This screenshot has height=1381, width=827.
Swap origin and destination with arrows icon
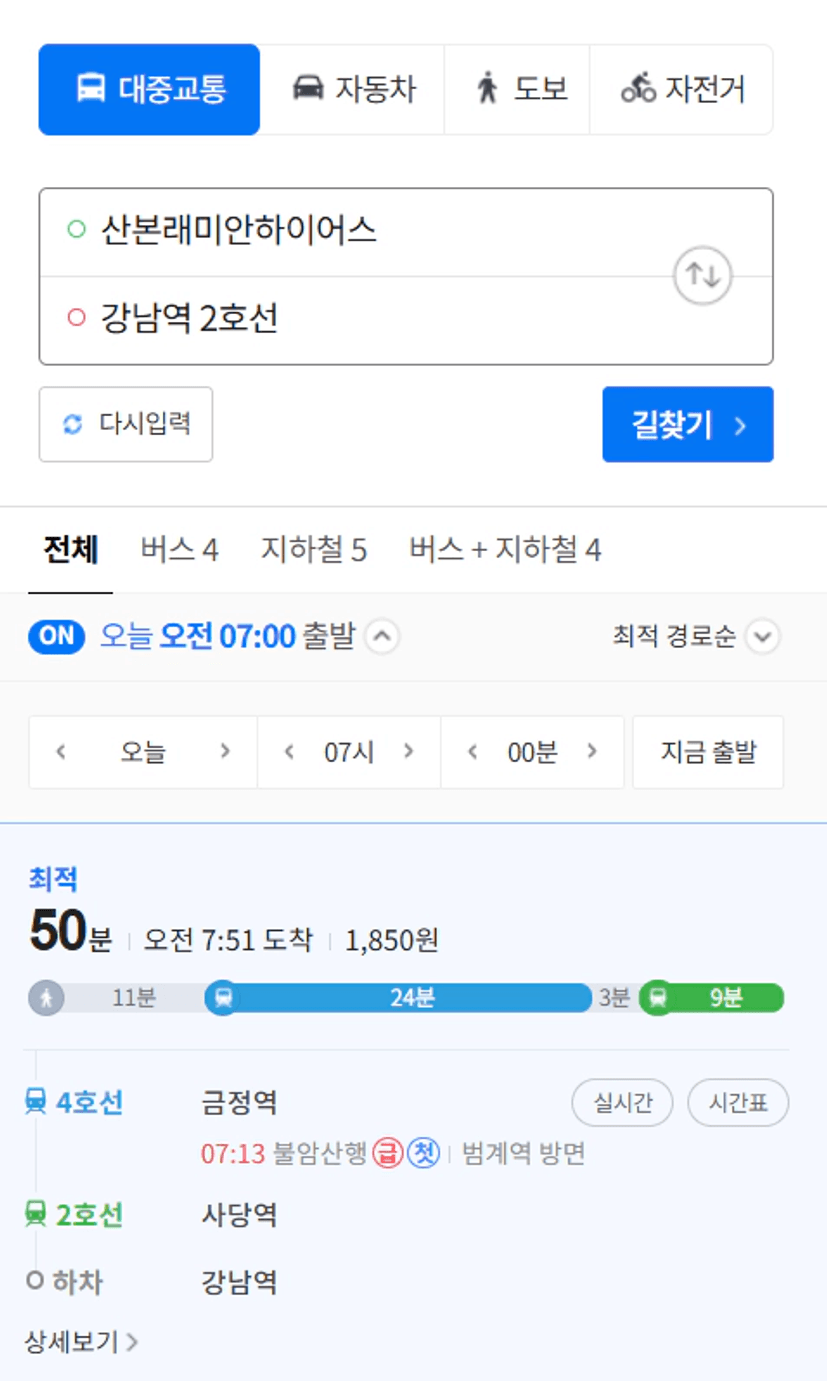point(703,275)
